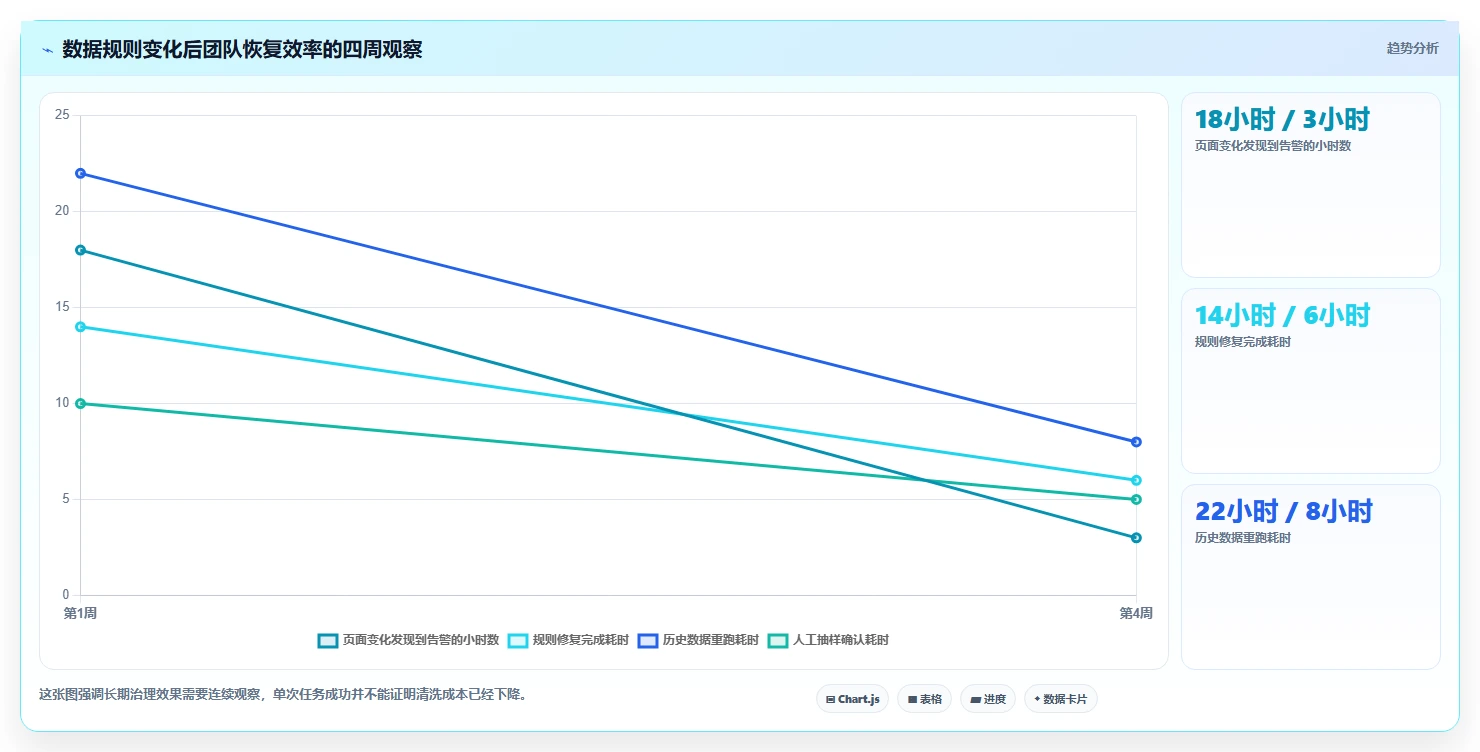Image resolution: width=1480 pixels, height=752 pixels.
Task: Hide the 历史数据重跑耗时 series via its legend
Action: [x=698, y=640]
